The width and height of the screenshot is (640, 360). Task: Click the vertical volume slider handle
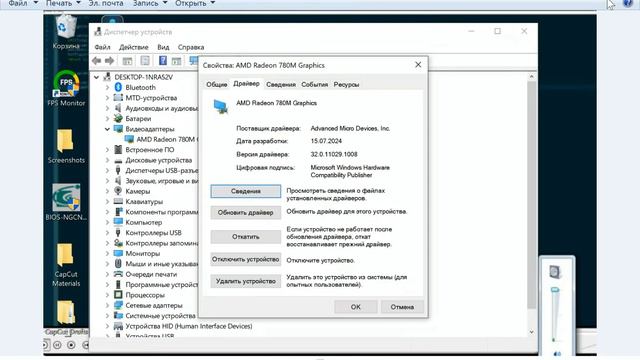pos(555,290)
